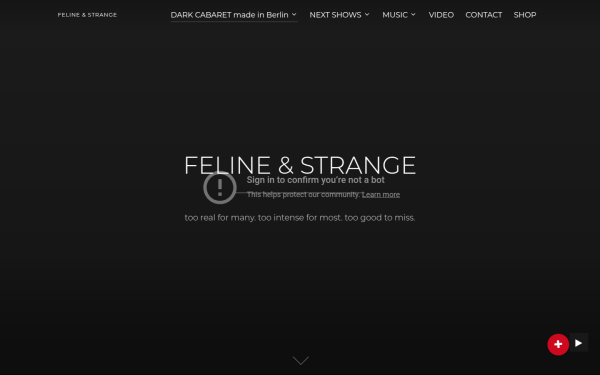Open DARK CABARET made in Berlin menu
This screenshot has height=375, width=600.
(x=229, y=15)
